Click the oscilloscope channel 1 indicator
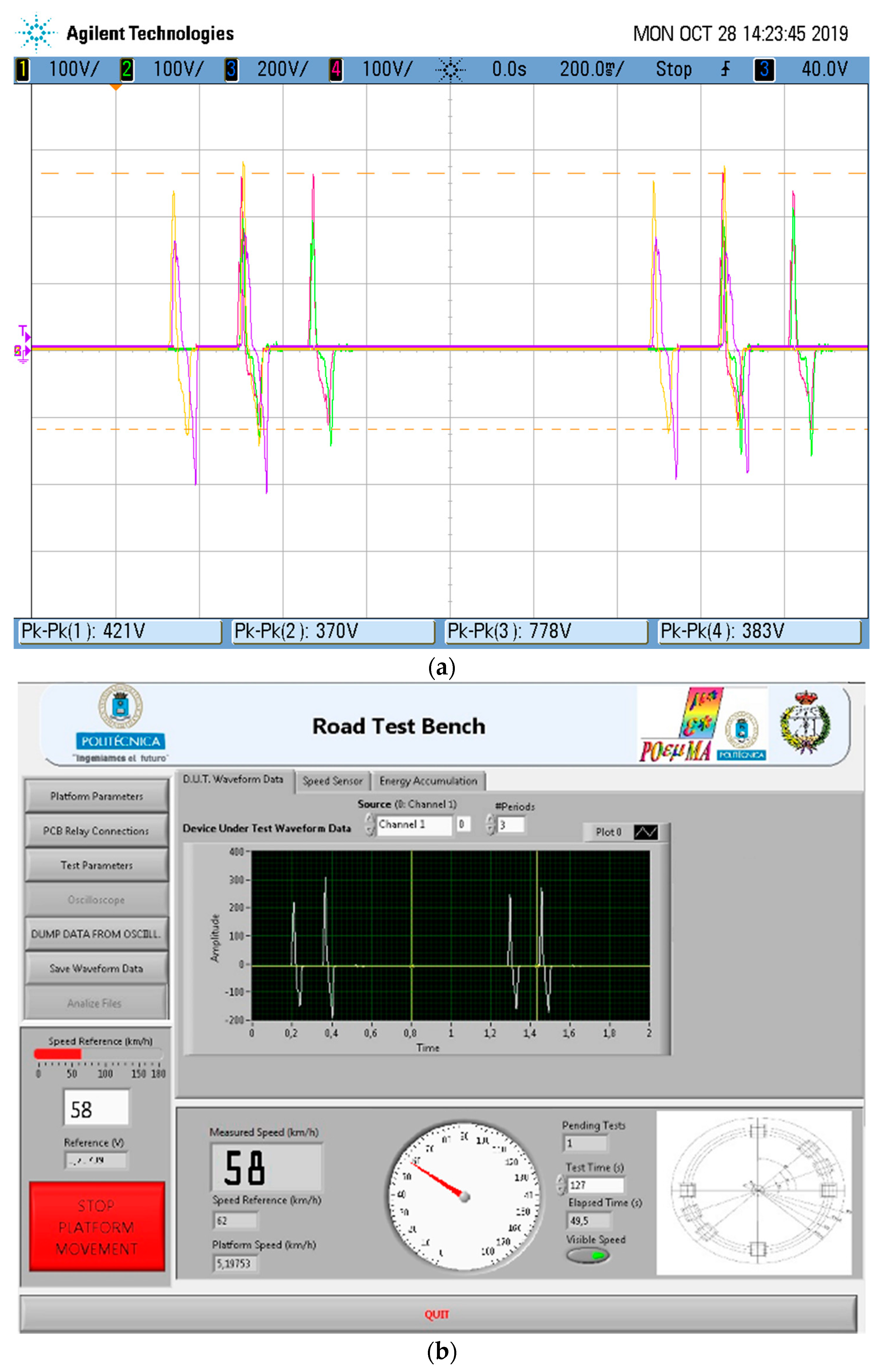The image size is (876, 1372). coord(22,69)
